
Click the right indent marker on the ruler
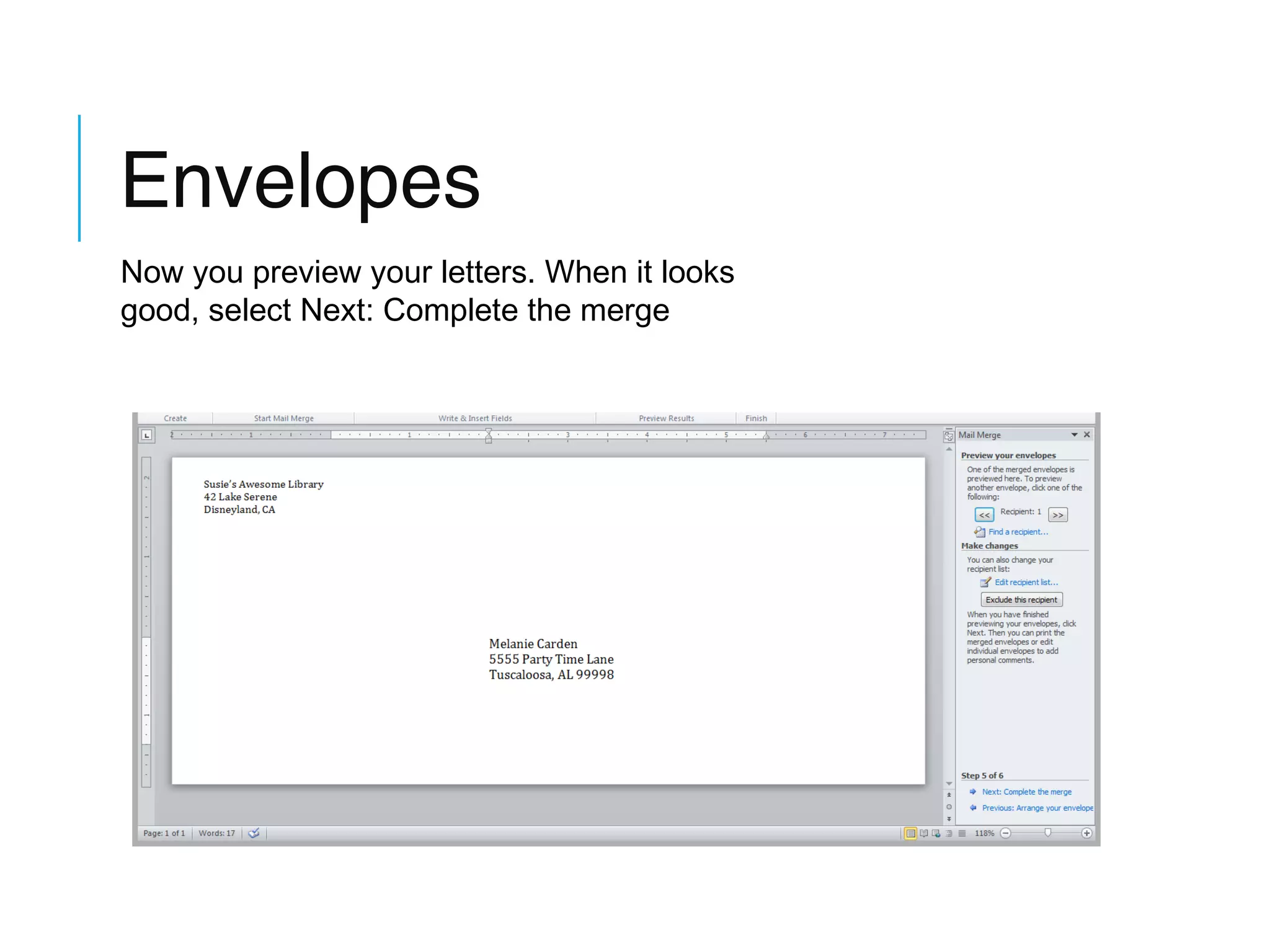766,438
